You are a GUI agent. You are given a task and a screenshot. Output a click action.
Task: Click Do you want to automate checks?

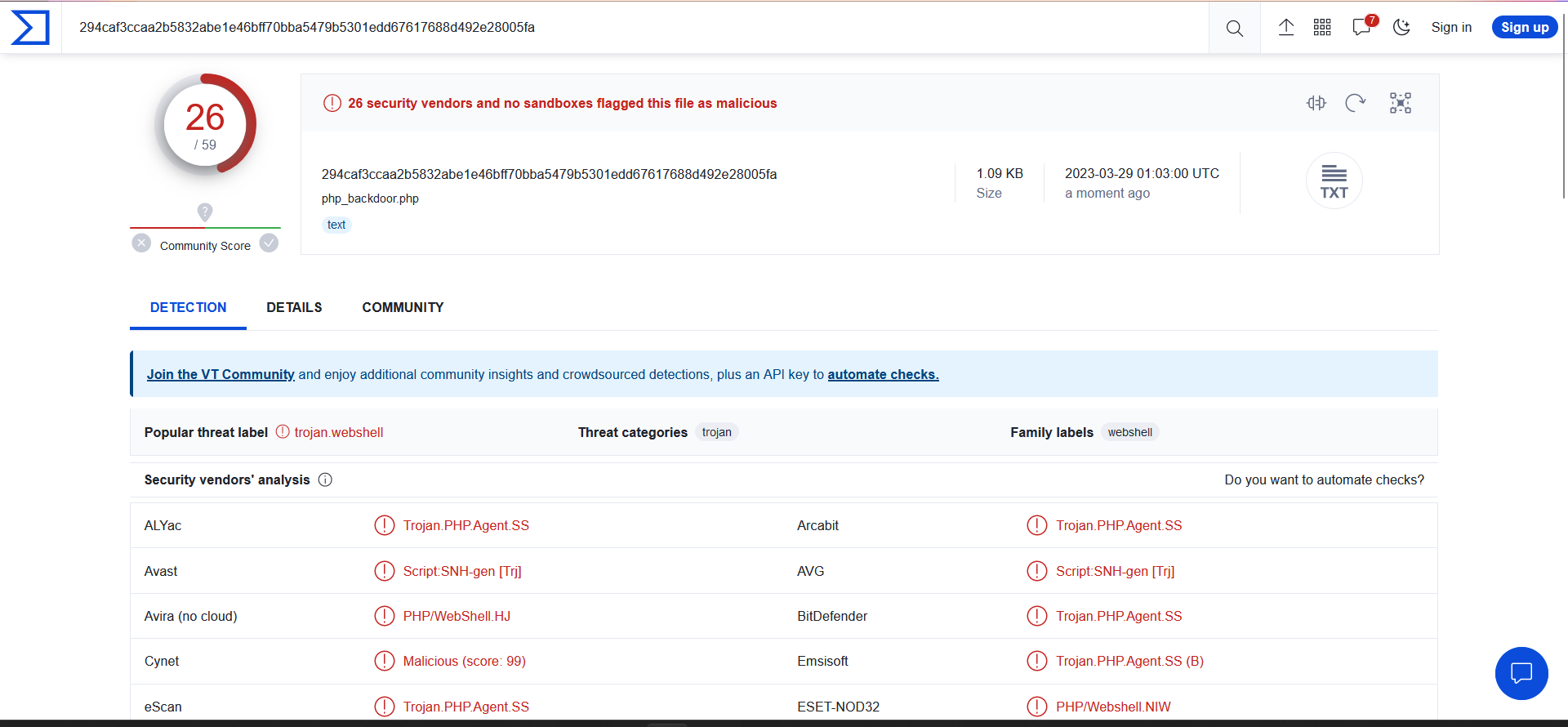pyautogui.click(x=1324, y=480)
